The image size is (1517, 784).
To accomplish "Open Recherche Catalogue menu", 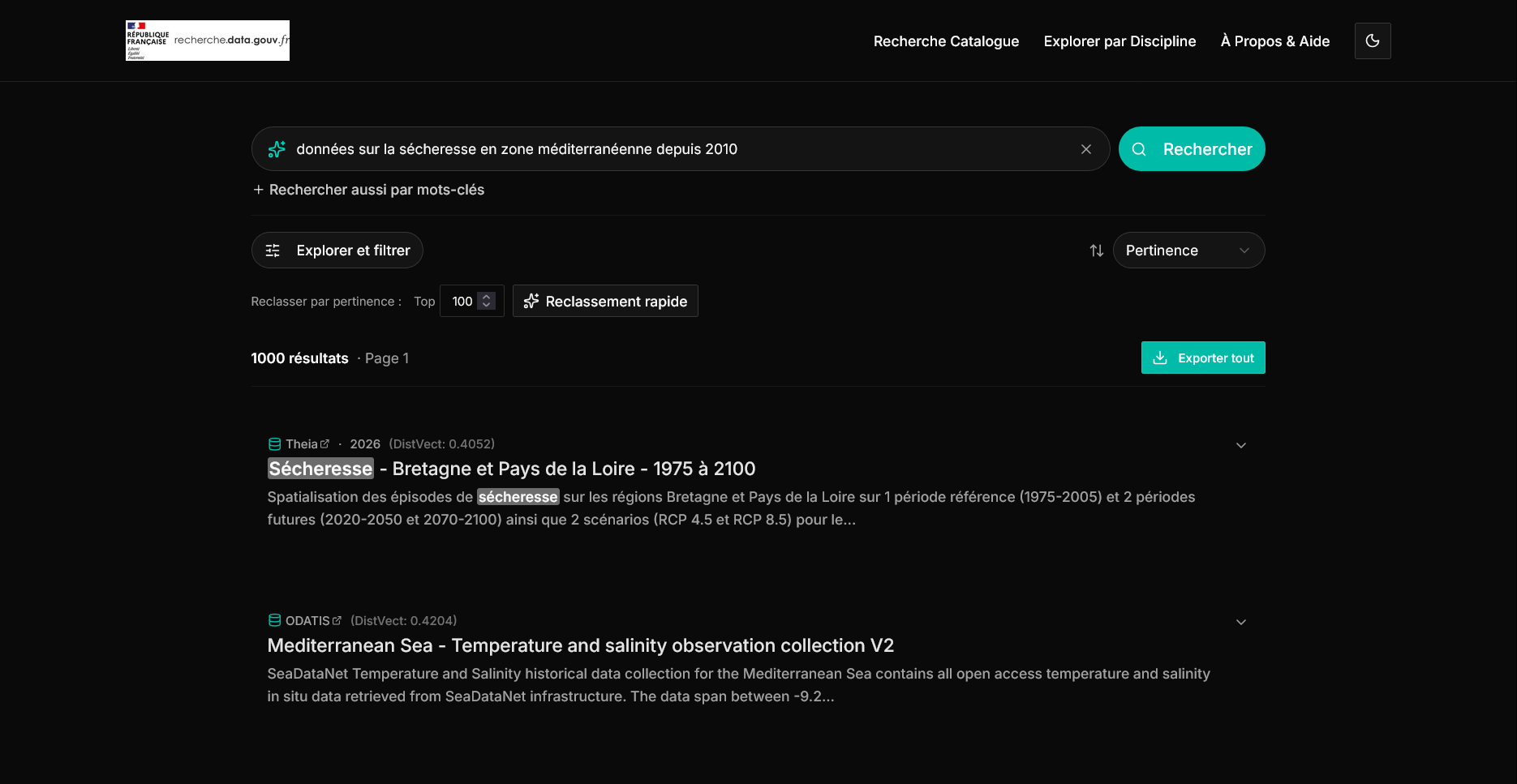I will [x=946, y=41].
